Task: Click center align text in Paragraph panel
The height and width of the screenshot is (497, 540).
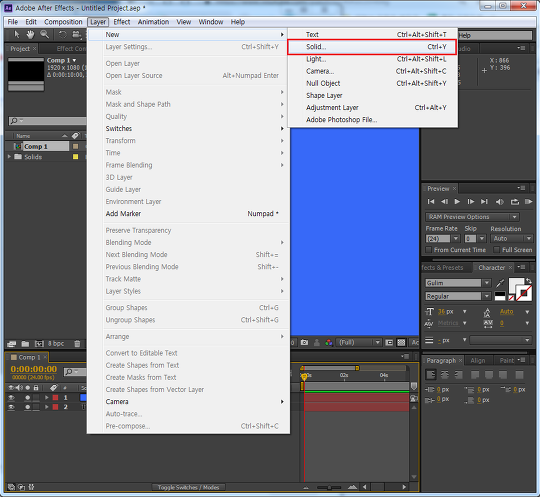Action: [445, 374]
